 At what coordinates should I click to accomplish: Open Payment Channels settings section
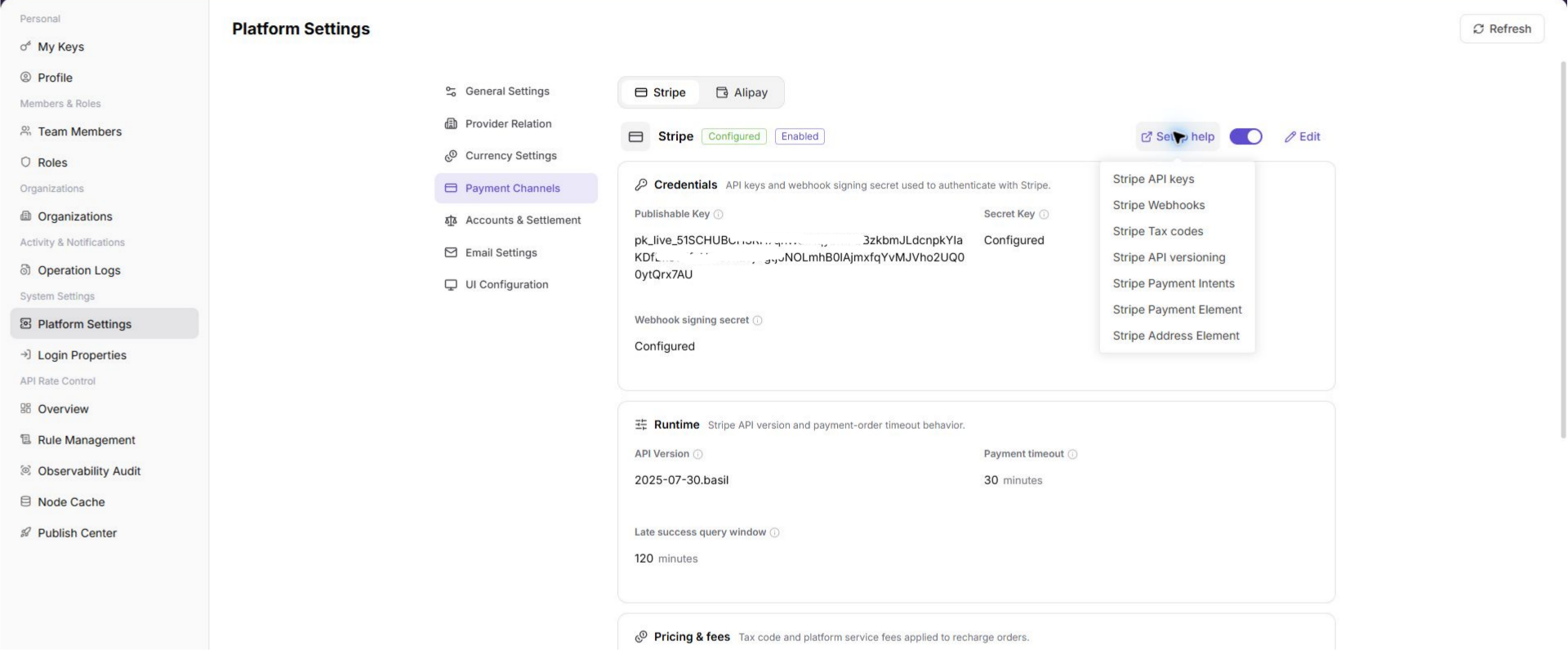[x=516, y=189]
